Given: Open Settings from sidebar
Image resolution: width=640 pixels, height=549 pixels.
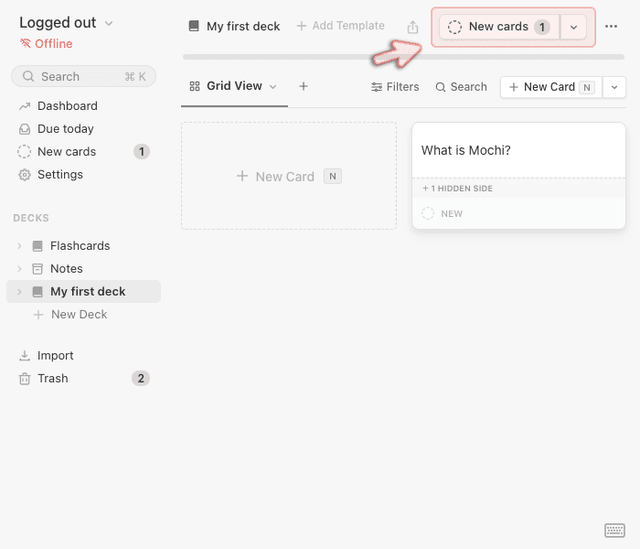Looking at the screenshot, I should point(60,175).
